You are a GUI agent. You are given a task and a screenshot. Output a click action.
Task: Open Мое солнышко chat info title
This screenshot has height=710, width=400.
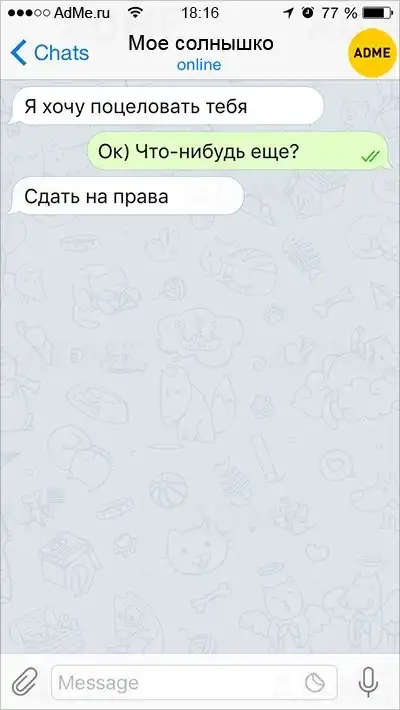[x=201, y=43]
